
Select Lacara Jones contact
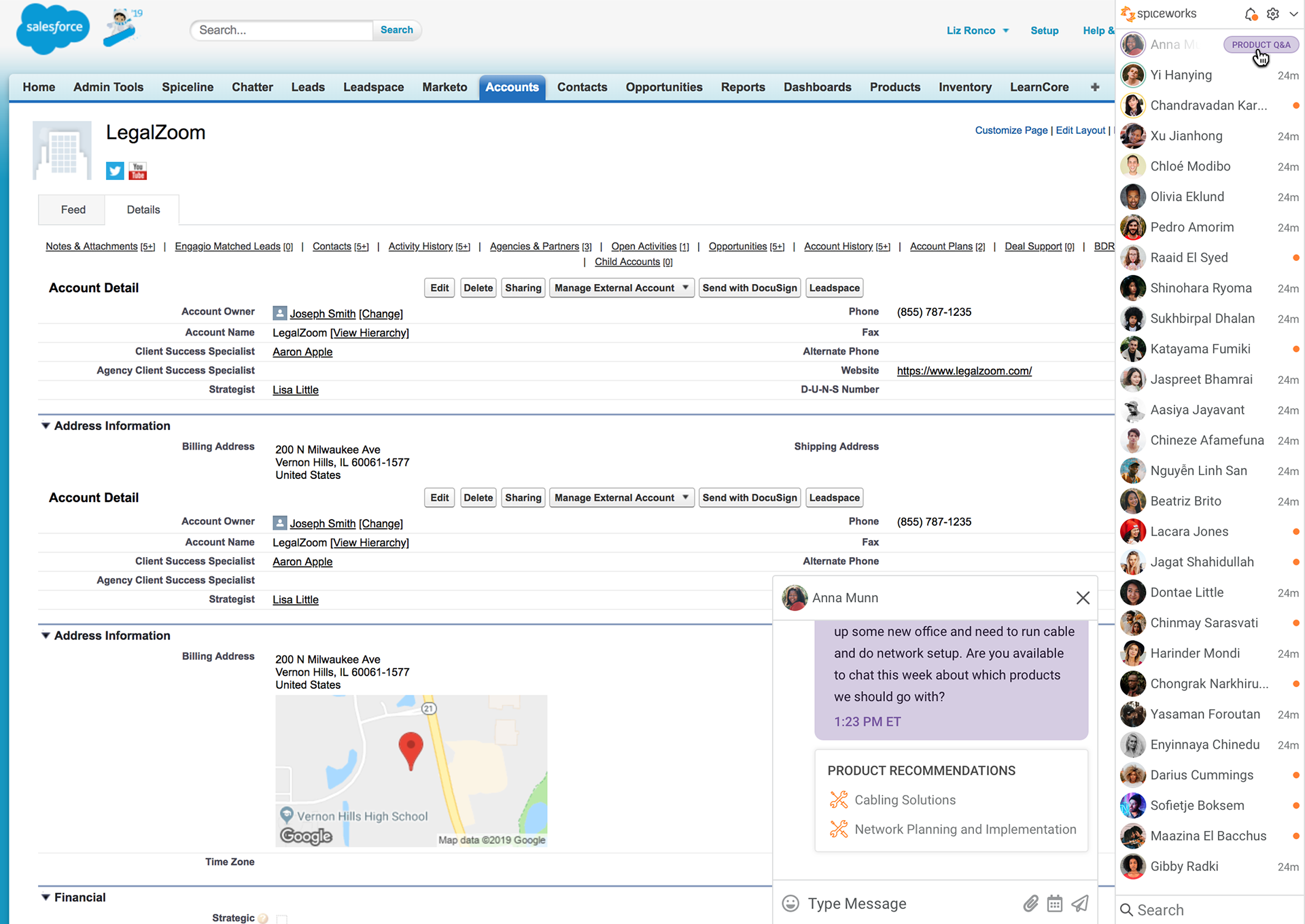coord(1210,531)
